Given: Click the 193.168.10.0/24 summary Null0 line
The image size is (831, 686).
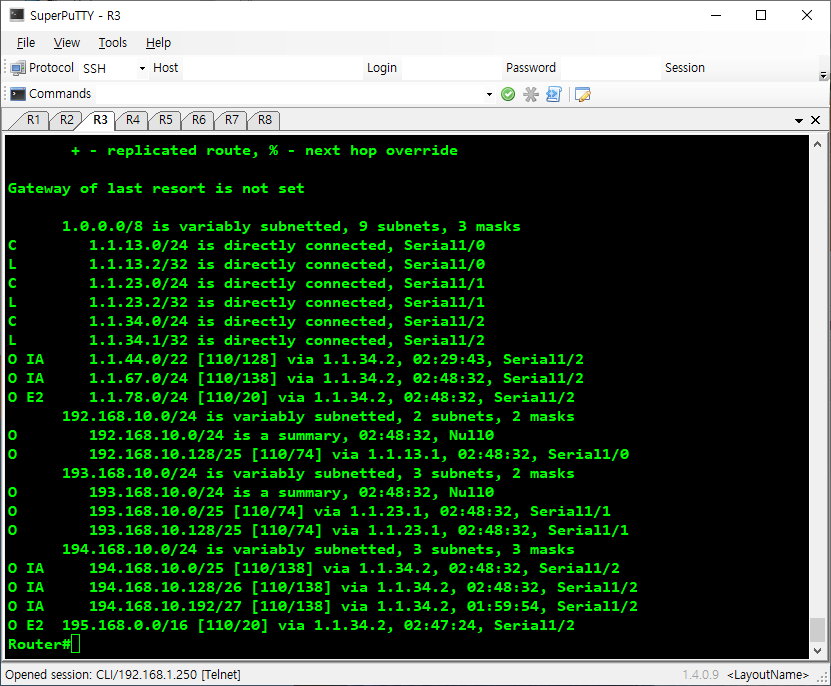Looking at the screenshot, I should 251,492.
